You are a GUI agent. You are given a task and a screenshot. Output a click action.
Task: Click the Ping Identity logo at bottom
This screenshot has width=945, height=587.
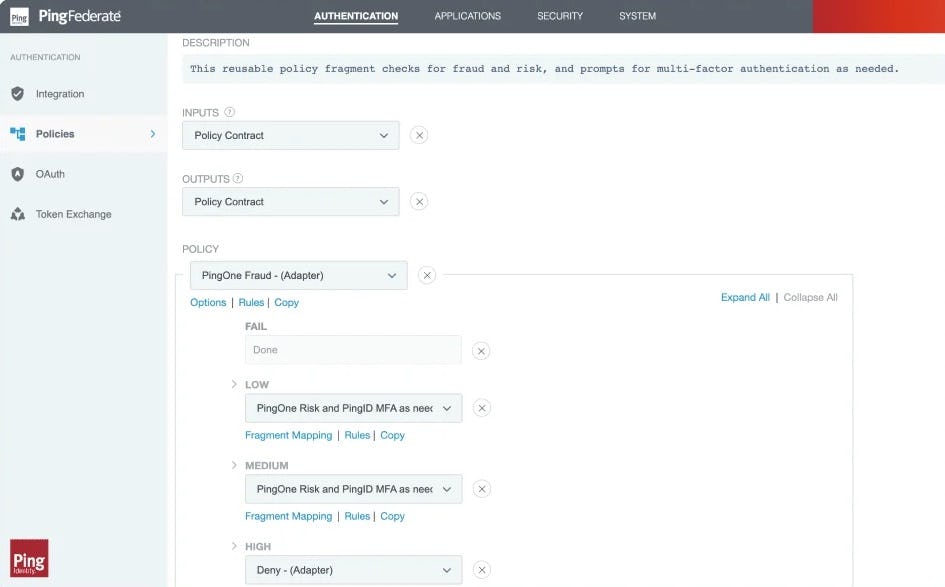[x=29, y=559]
